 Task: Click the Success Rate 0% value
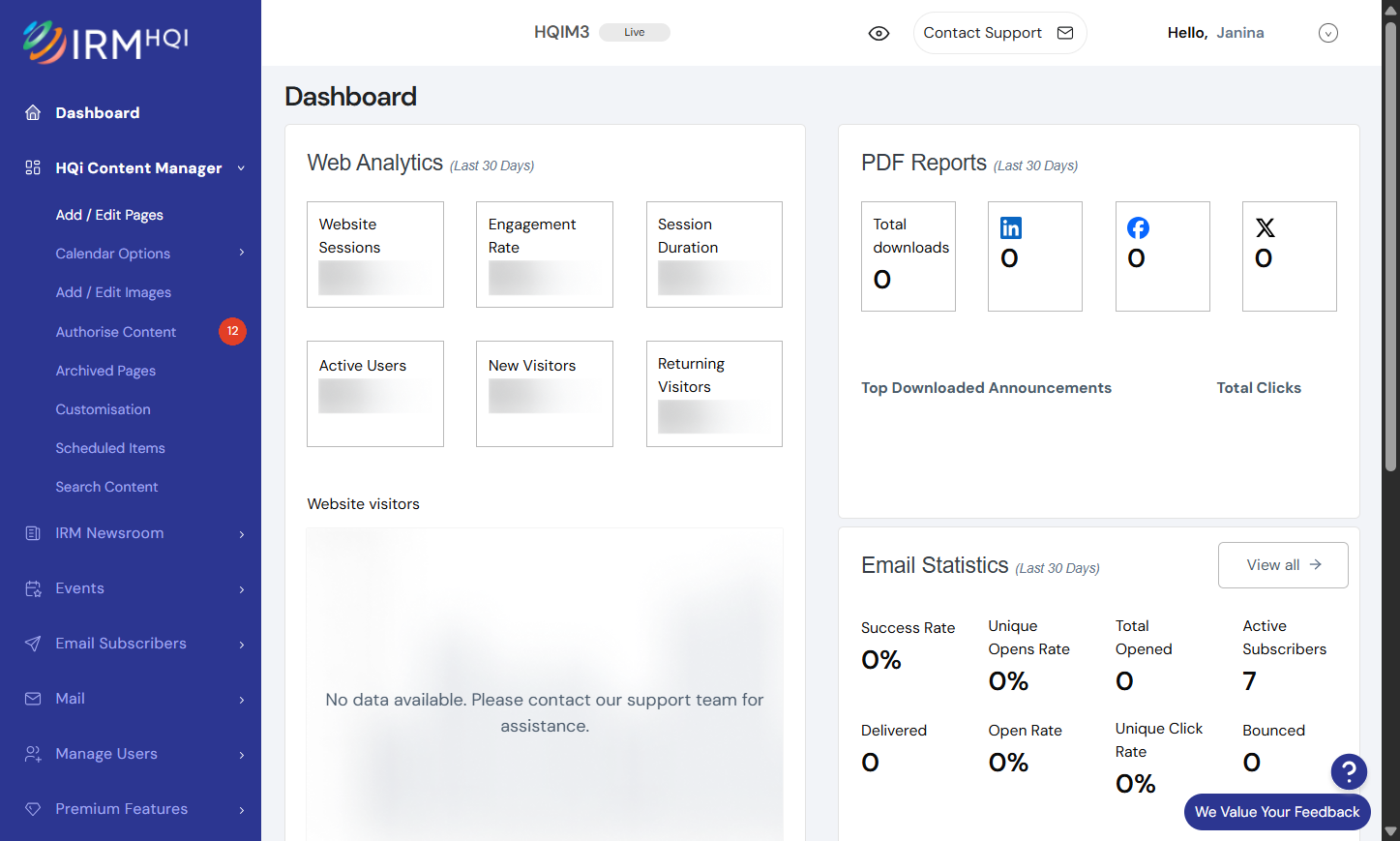click(881, 660)
